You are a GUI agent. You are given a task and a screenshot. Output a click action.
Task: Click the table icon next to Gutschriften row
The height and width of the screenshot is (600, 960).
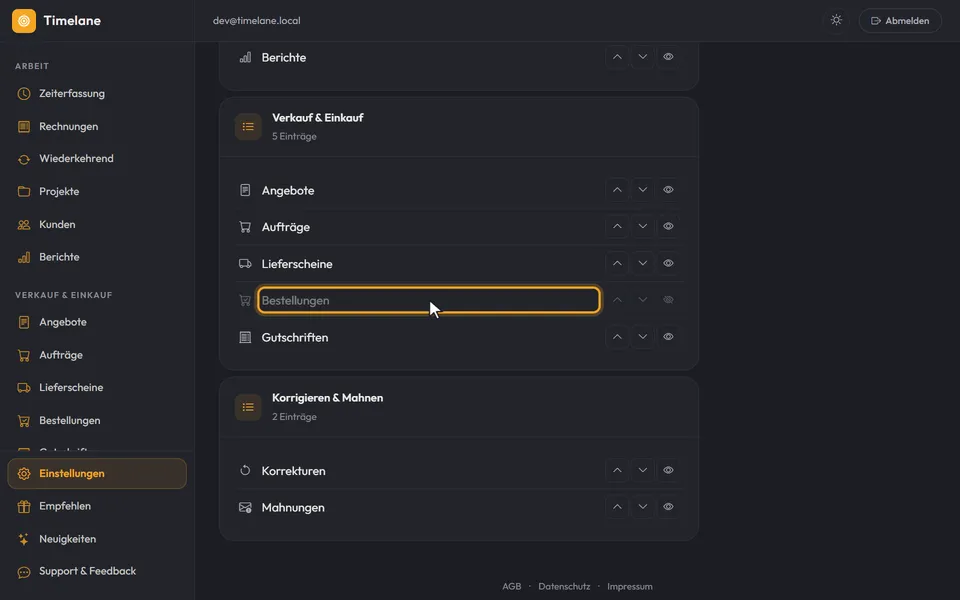coord(245,337)
